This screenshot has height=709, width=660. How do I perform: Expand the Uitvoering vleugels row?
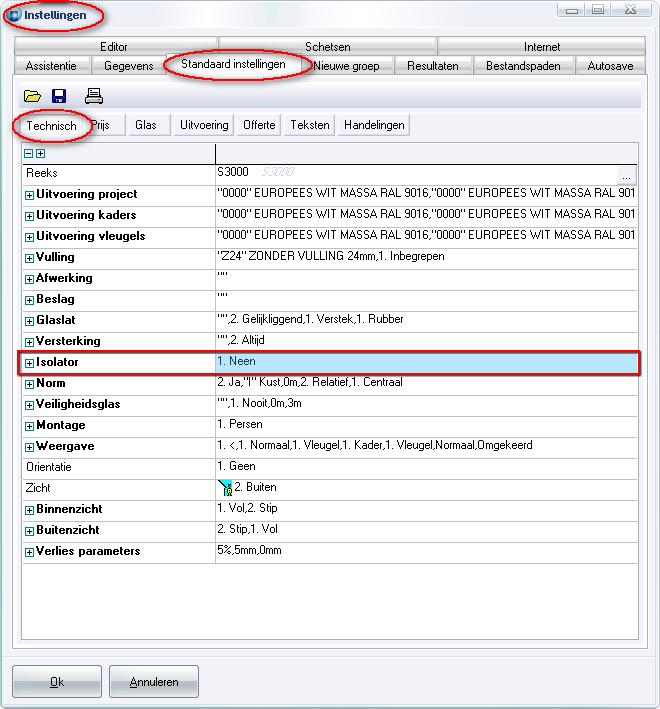(29, 237)
